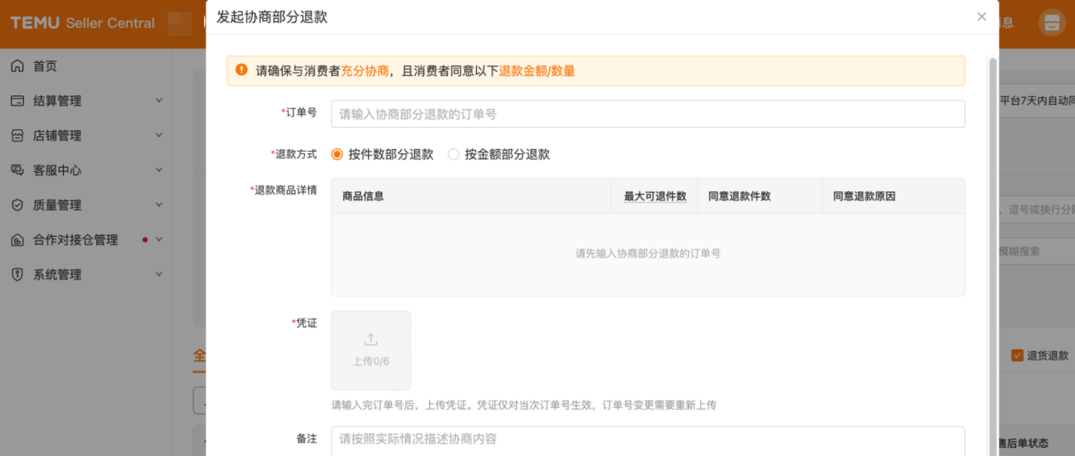Expand the 结算管理 menu chevron

pos(159,101)
